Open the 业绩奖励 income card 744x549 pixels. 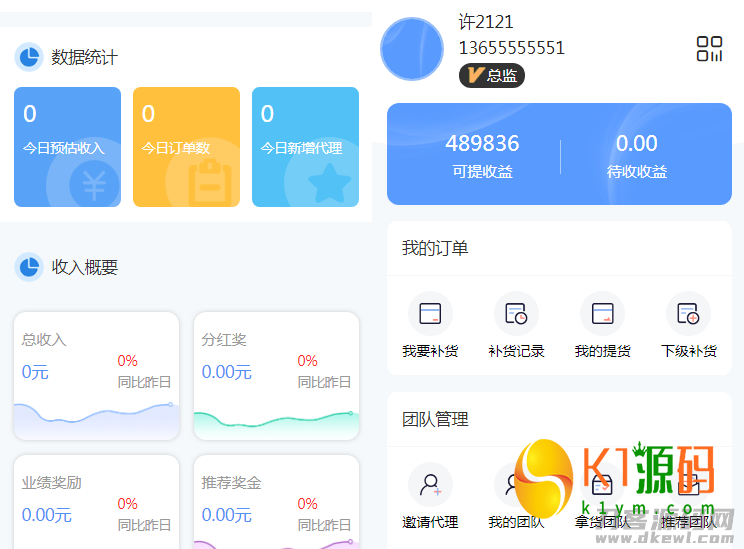coord(96,502)
